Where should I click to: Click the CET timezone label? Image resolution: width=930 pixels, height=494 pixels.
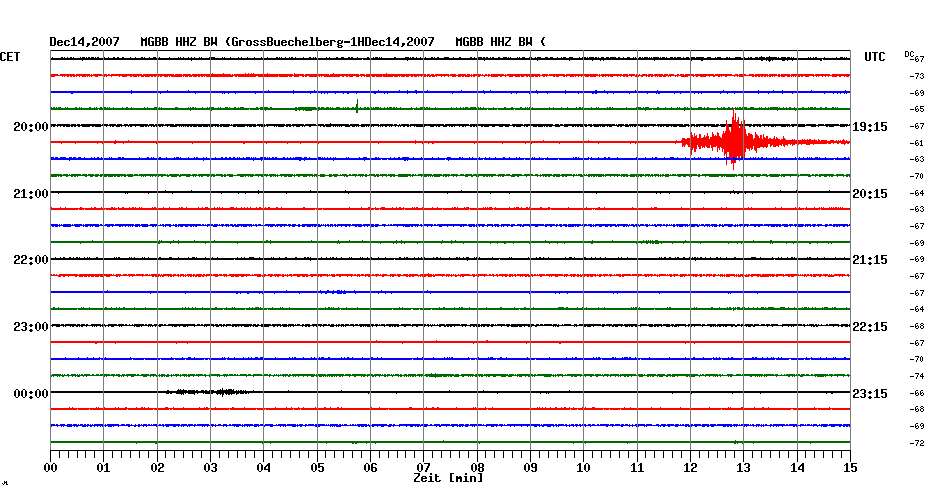tap(10, 57)
